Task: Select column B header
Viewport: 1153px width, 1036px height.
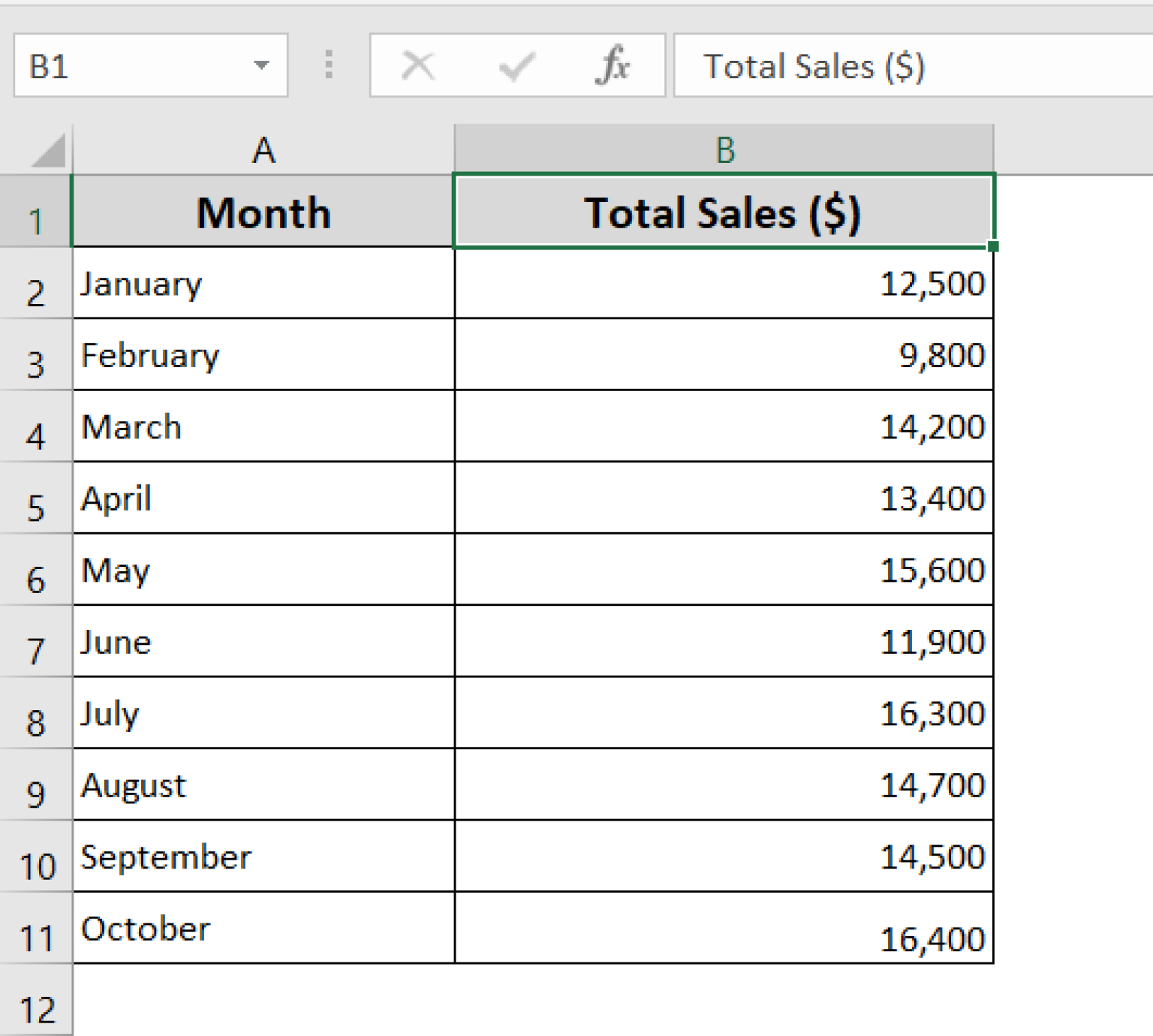Action: [x=723, y=149]
